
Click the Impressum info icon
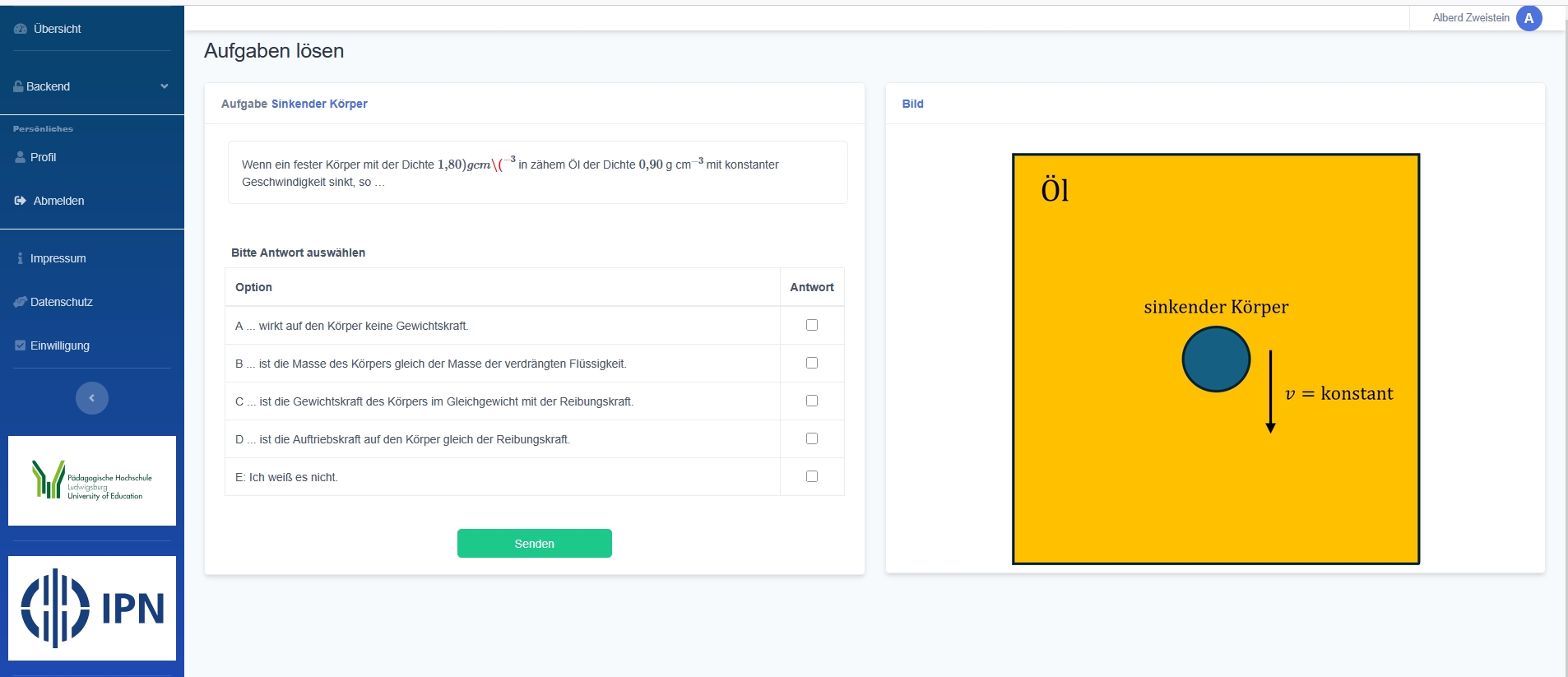(21, 258)
